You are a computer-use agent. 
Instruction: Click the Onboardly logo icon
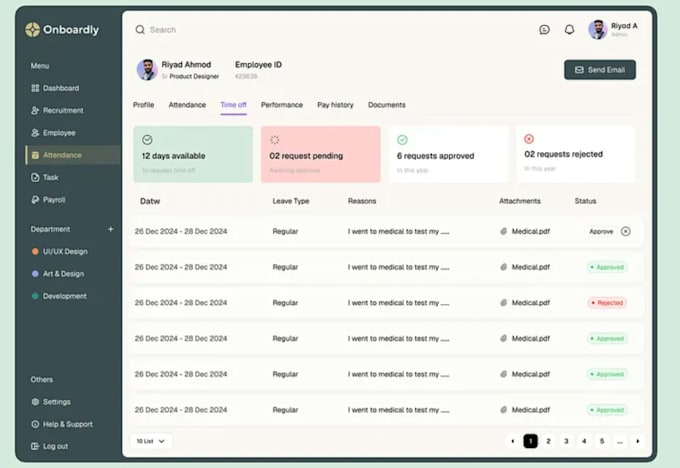[x=33, y=29]
